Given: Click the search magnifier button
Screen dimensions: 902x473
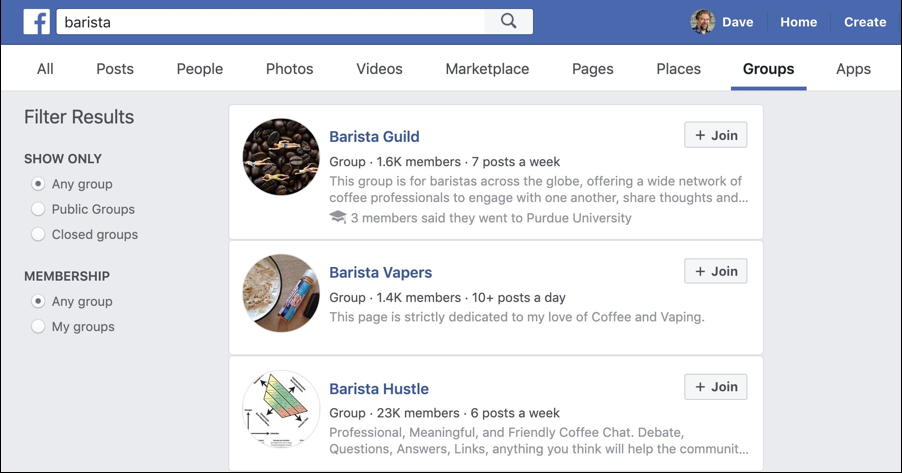Looking at the screenshot, I should (509, 21).
